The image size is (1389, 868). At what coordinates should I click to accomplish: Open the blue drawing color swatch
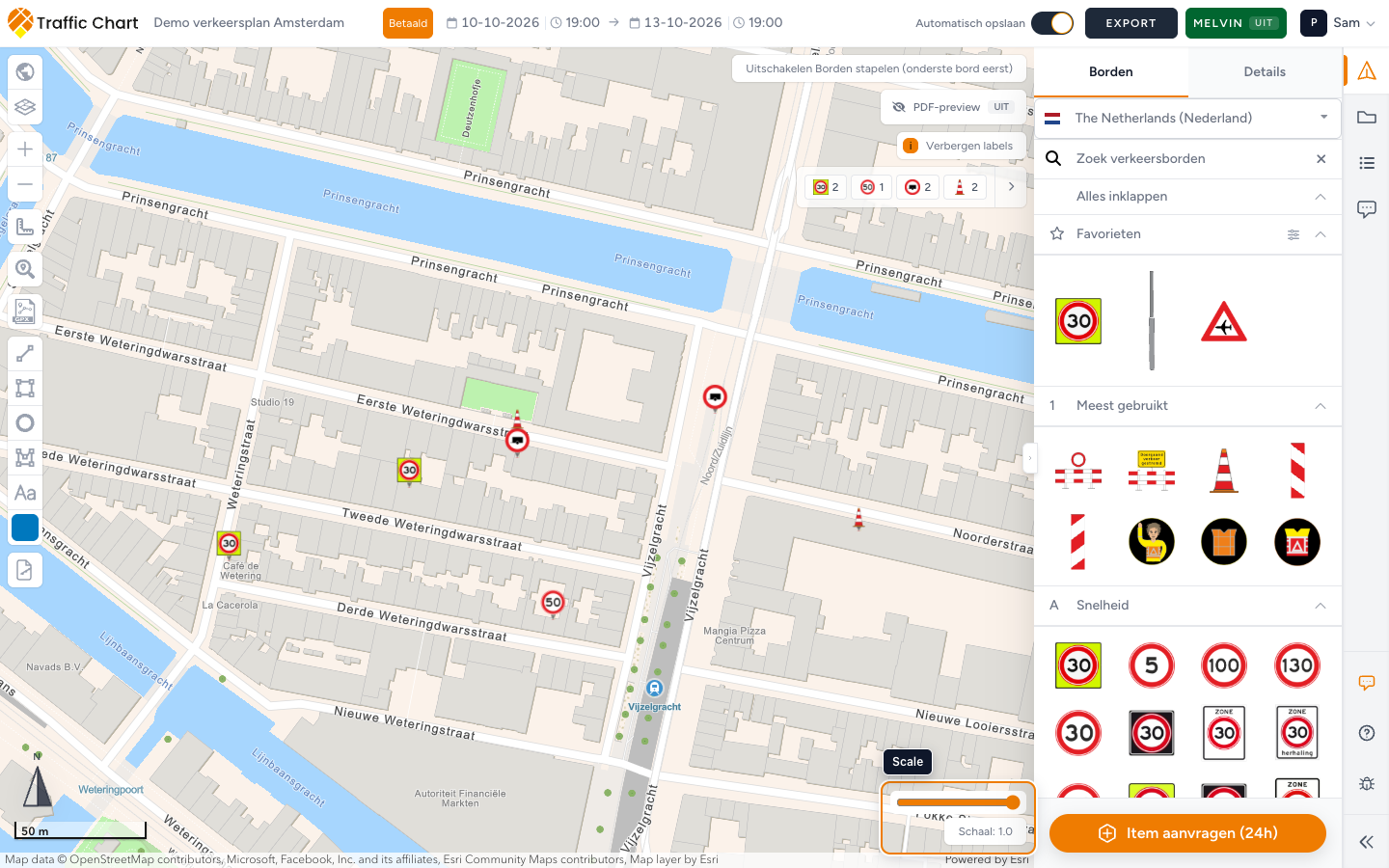(x=25, y=528)
